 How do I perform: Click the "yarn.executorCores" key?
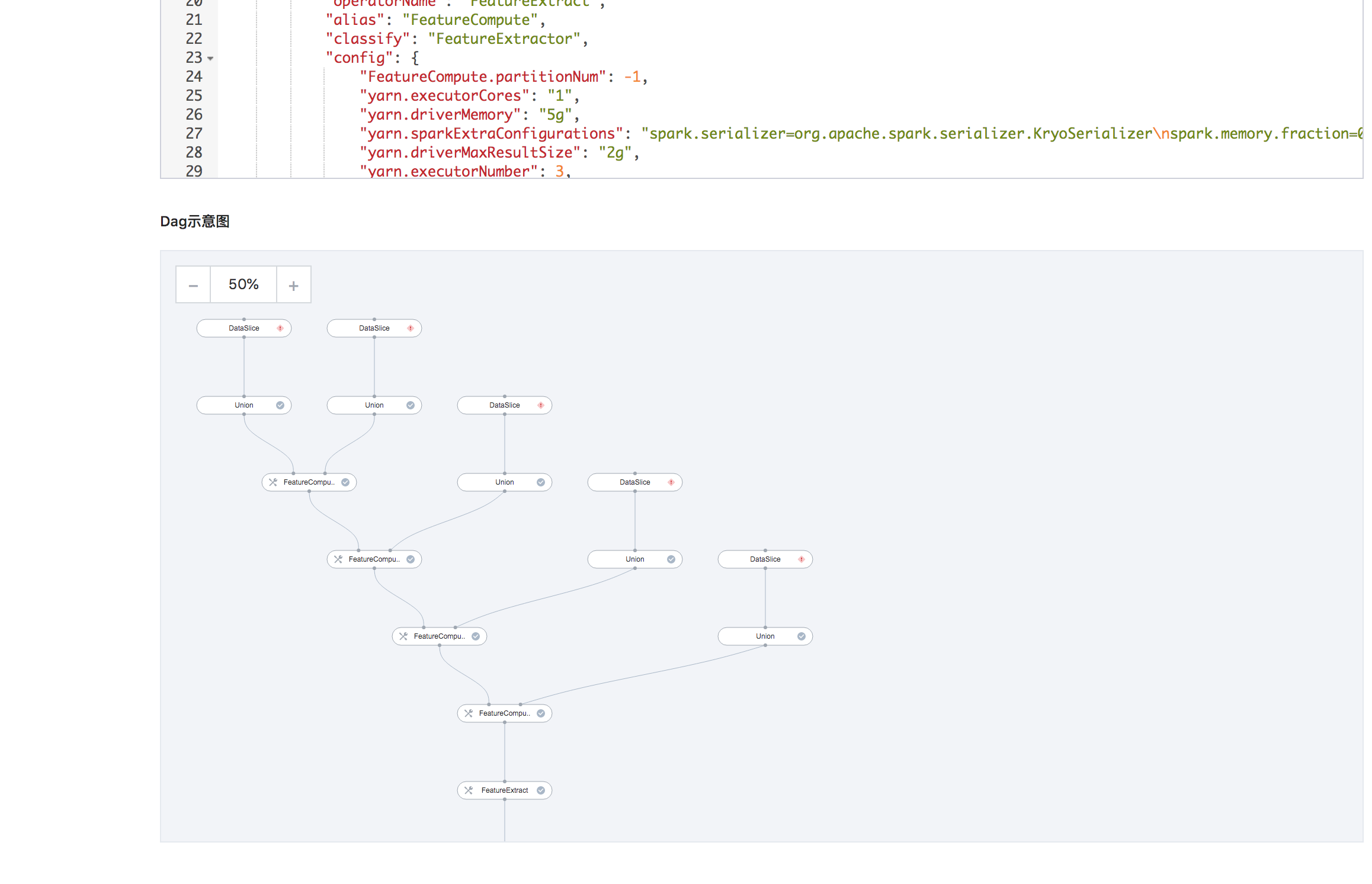[x=444, y=96]
